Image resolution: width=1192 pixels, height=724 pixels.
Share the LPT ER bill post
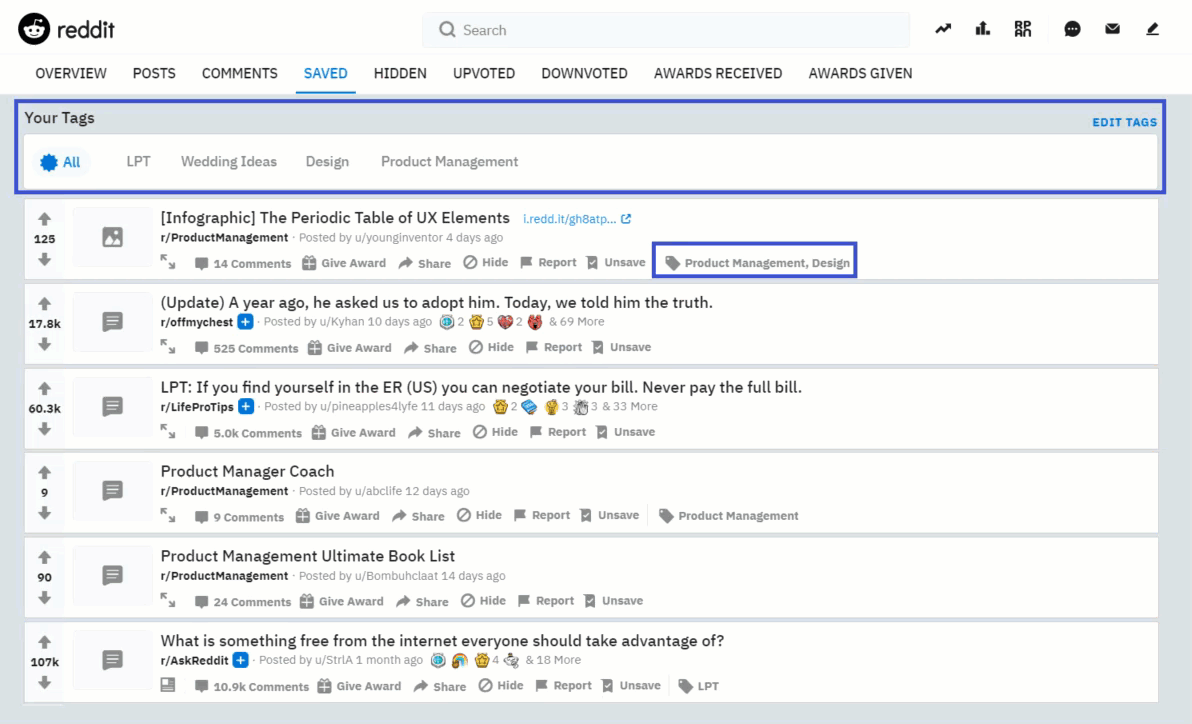[434, 433]
